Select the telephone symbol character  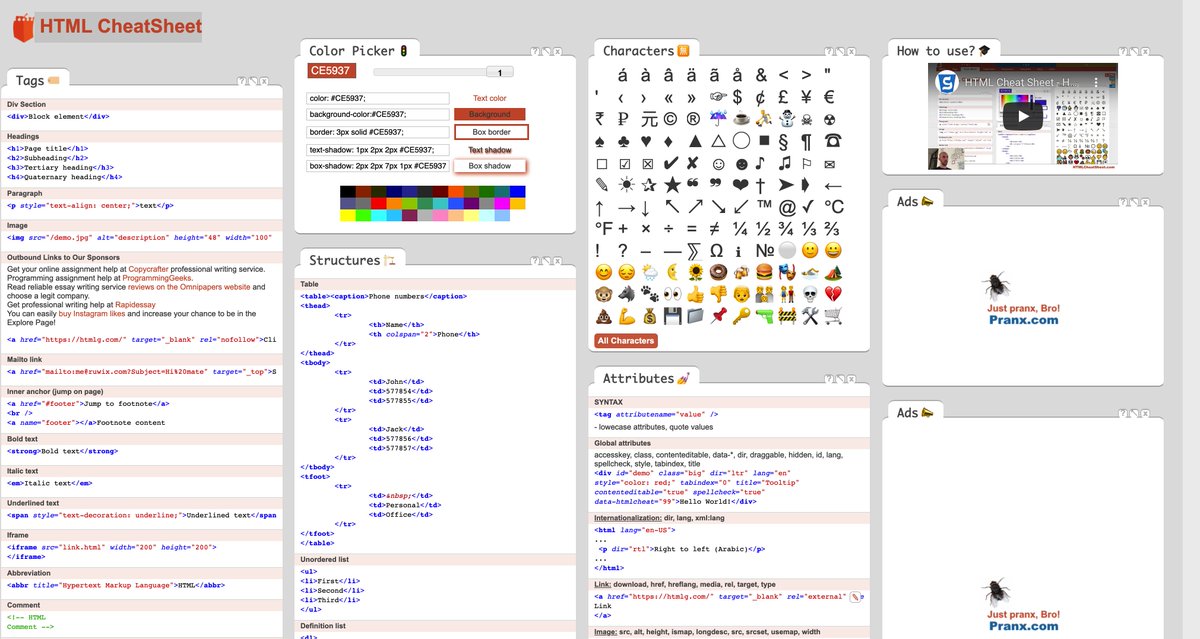832,140
